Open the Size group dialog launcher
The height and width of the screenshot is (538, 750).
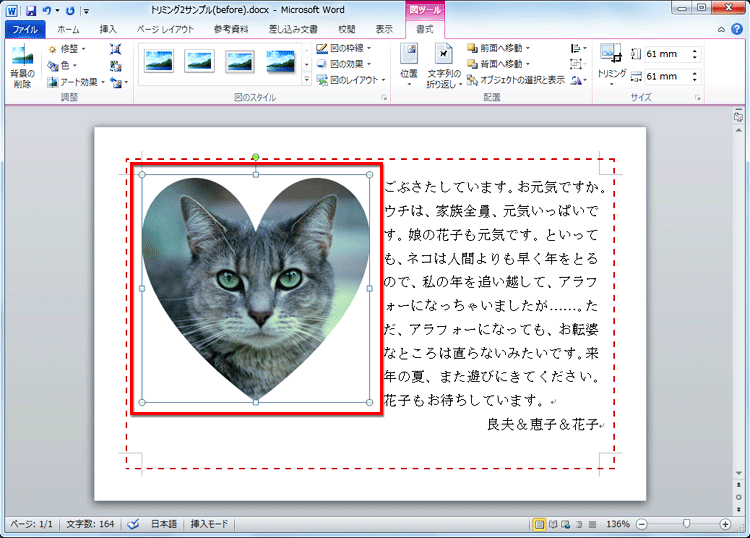(697, 98)
